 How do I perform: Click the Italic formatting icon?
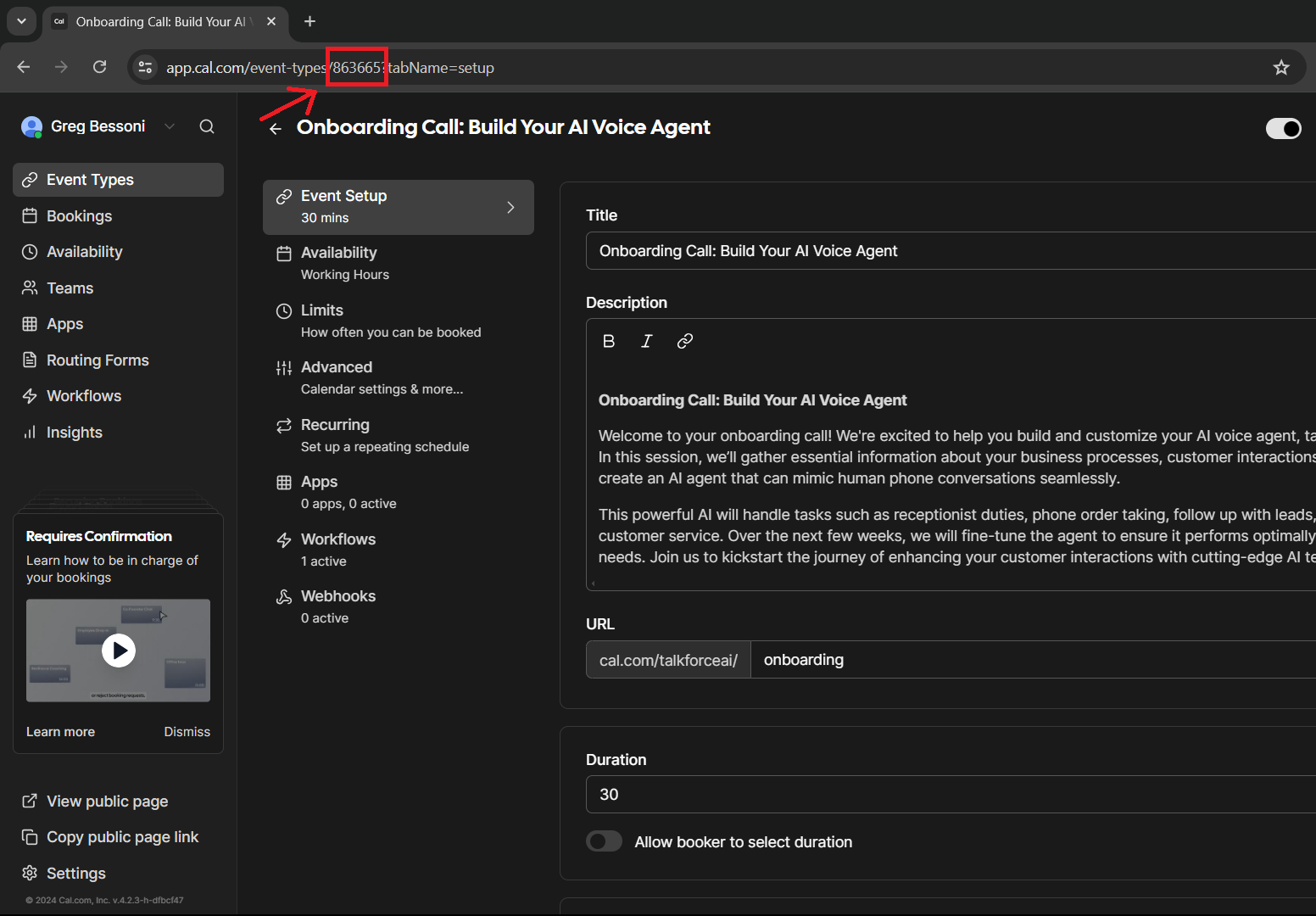(647, 341)
